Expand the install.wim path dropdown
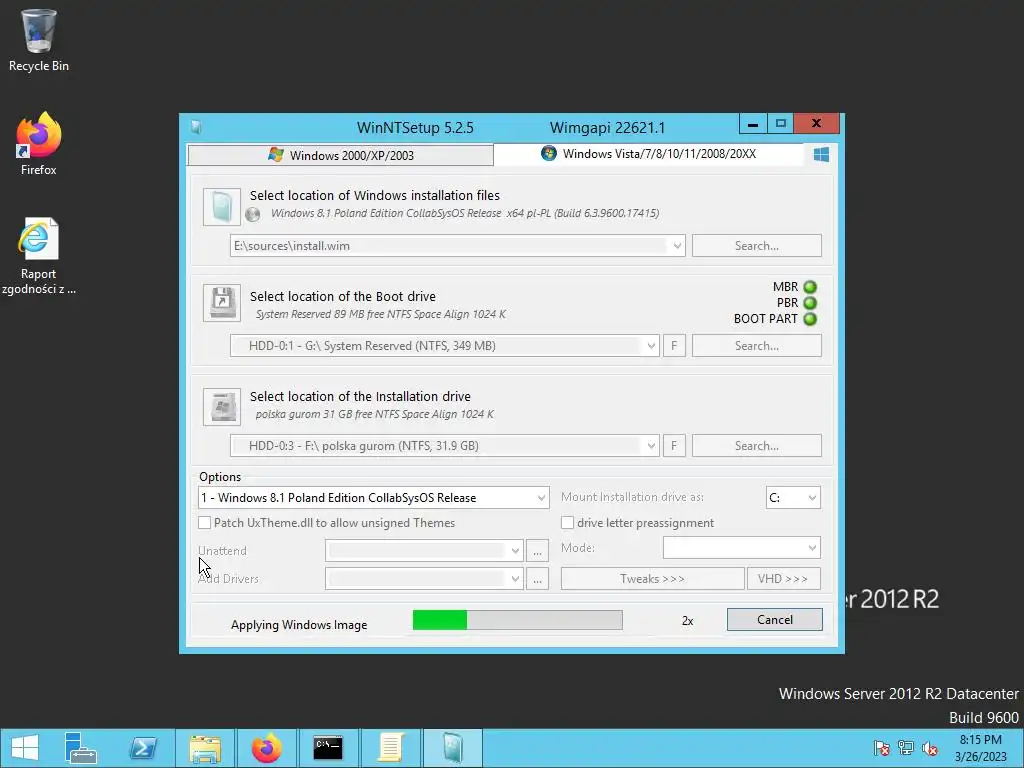 coord(677,246)
